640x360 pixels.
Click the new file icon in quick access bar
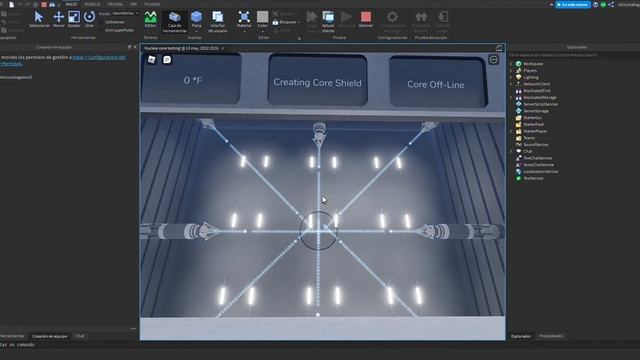(11, 4)
